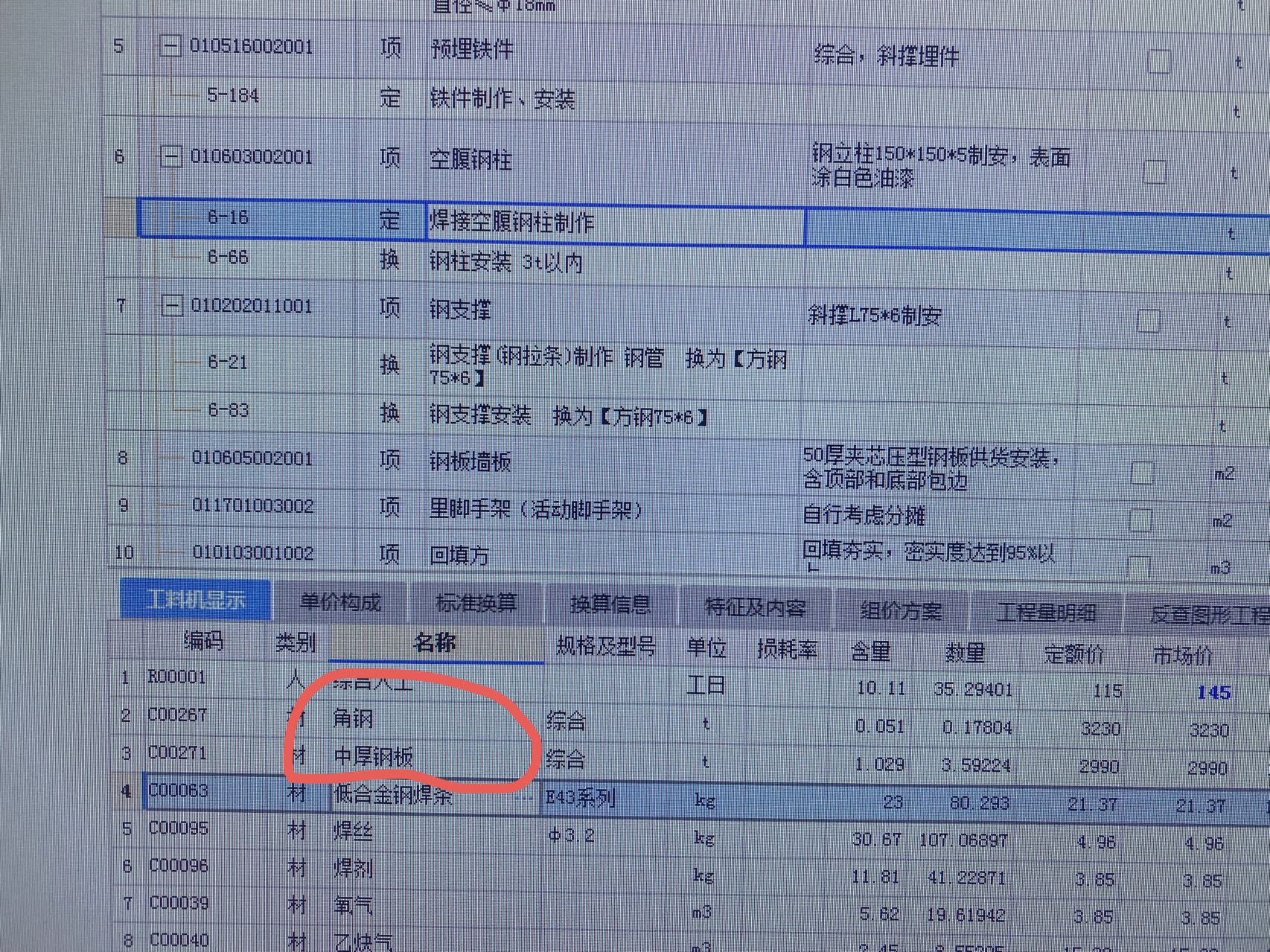Click code cell 011701003002
Screen dimensions: 1270x952
[x=252, y=506]
